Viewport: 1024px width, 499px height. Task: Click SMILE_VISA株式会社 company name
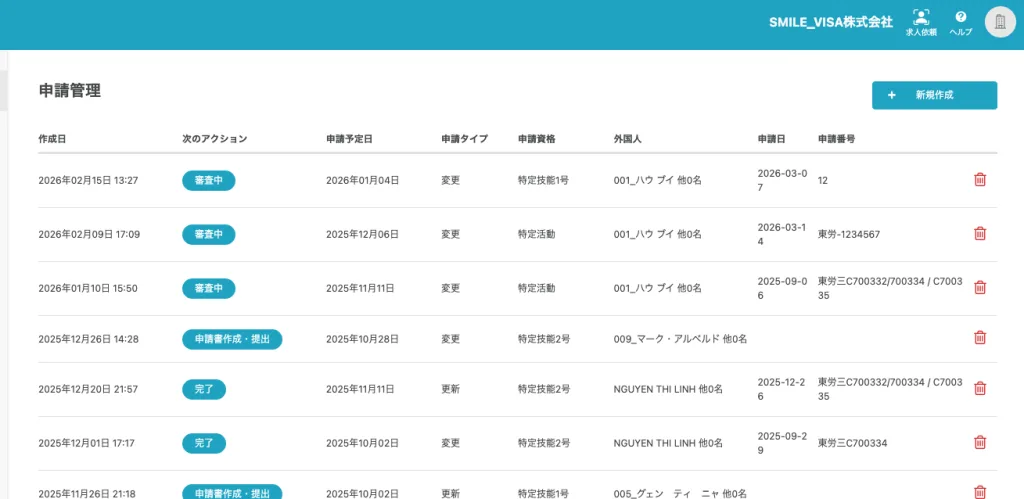(830, 22)
